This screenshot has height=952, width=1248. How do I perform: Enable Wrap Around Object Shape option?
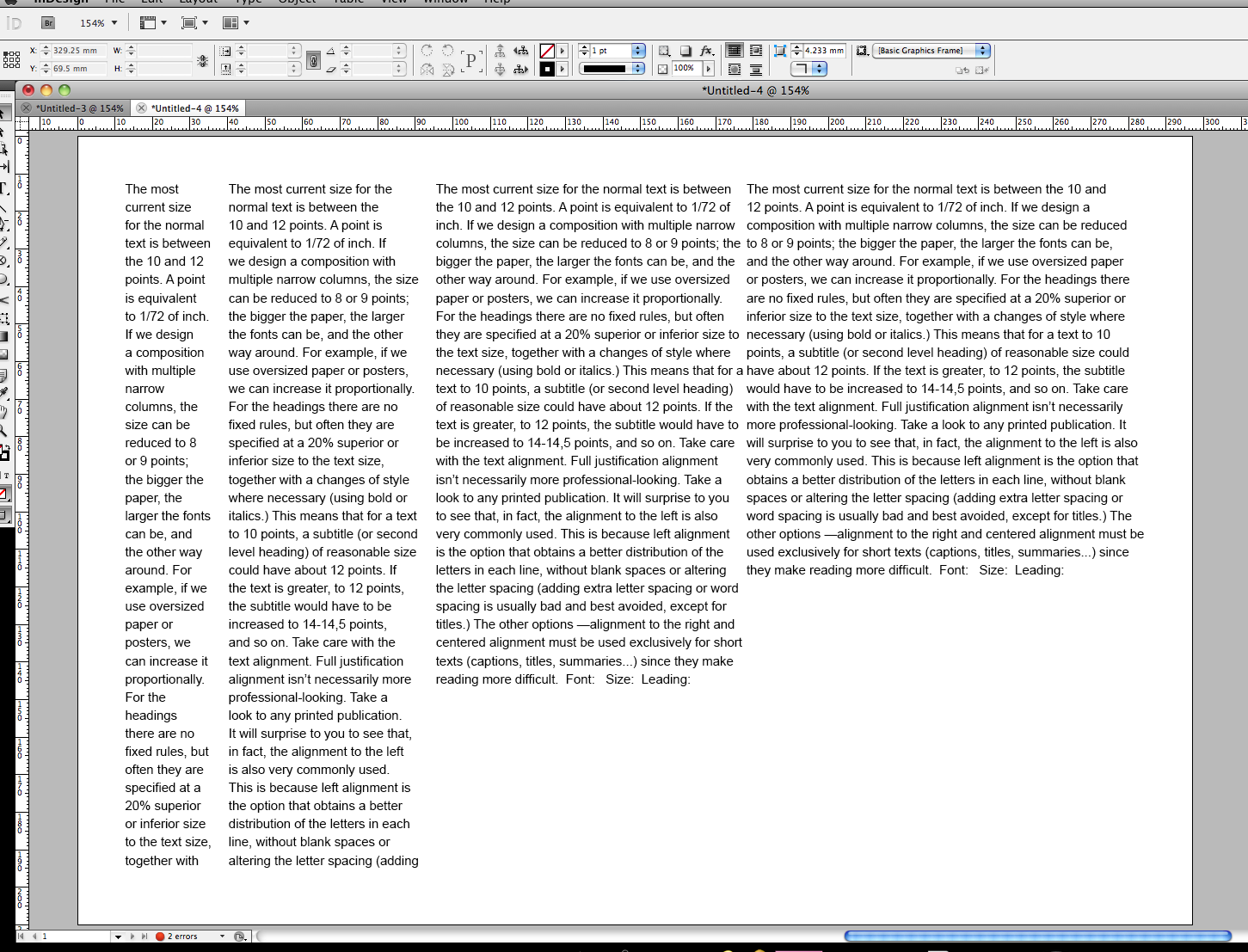(x=734, y=70)
